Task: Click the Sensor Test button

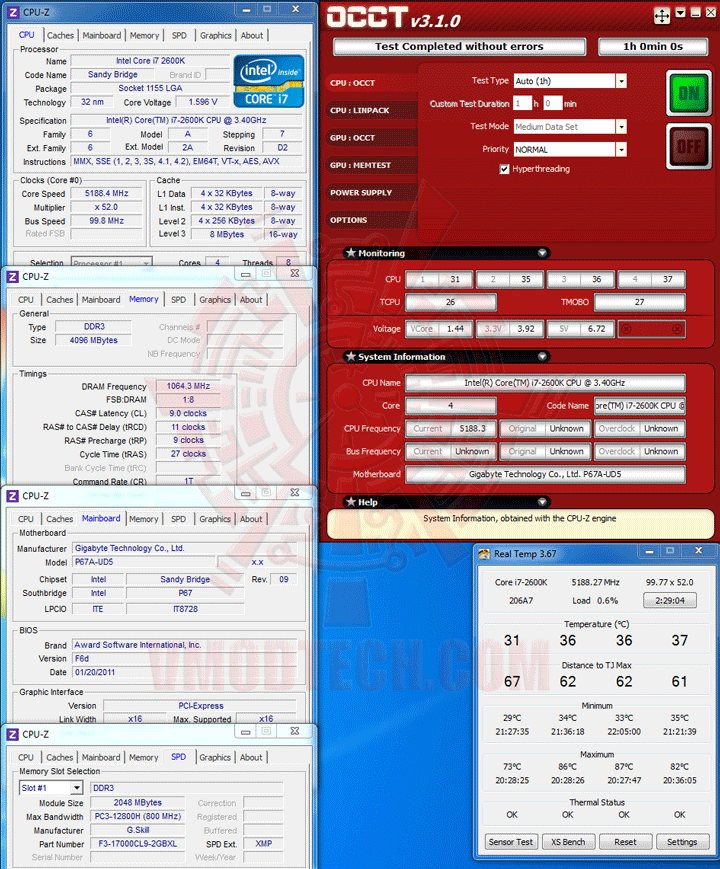Action: pyautogui.click(x=510, y=842)
